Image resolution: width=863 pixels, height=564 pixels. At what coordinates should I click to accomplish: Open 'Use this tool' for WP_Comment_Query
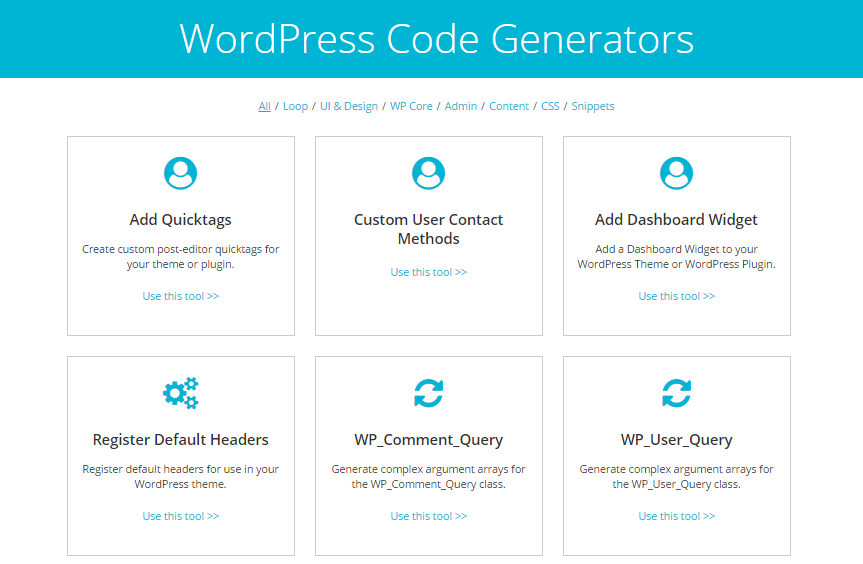coord(429,516)
